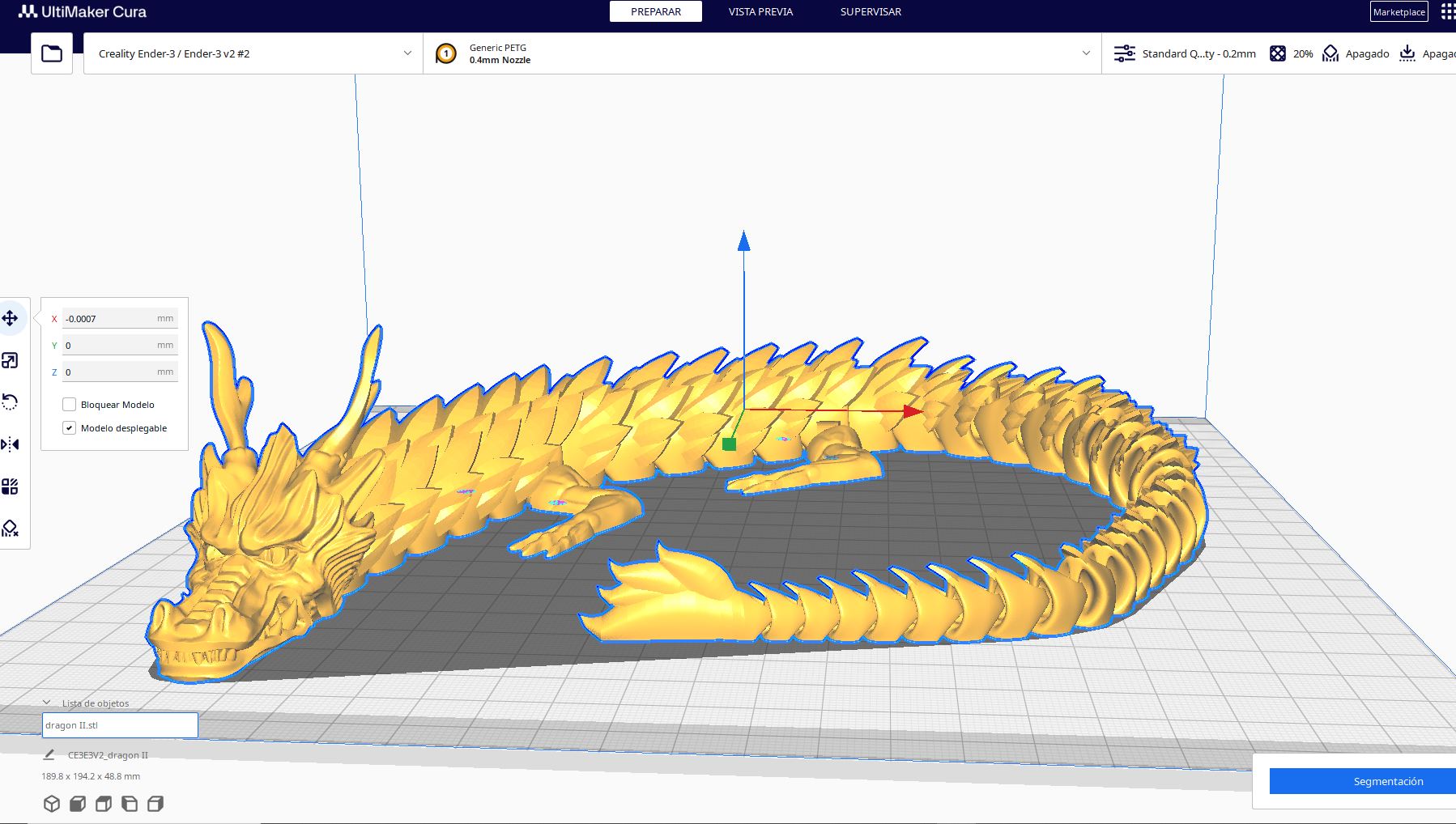Open the apps grid icon
Screen dimensions: 1456x824
1448,11
